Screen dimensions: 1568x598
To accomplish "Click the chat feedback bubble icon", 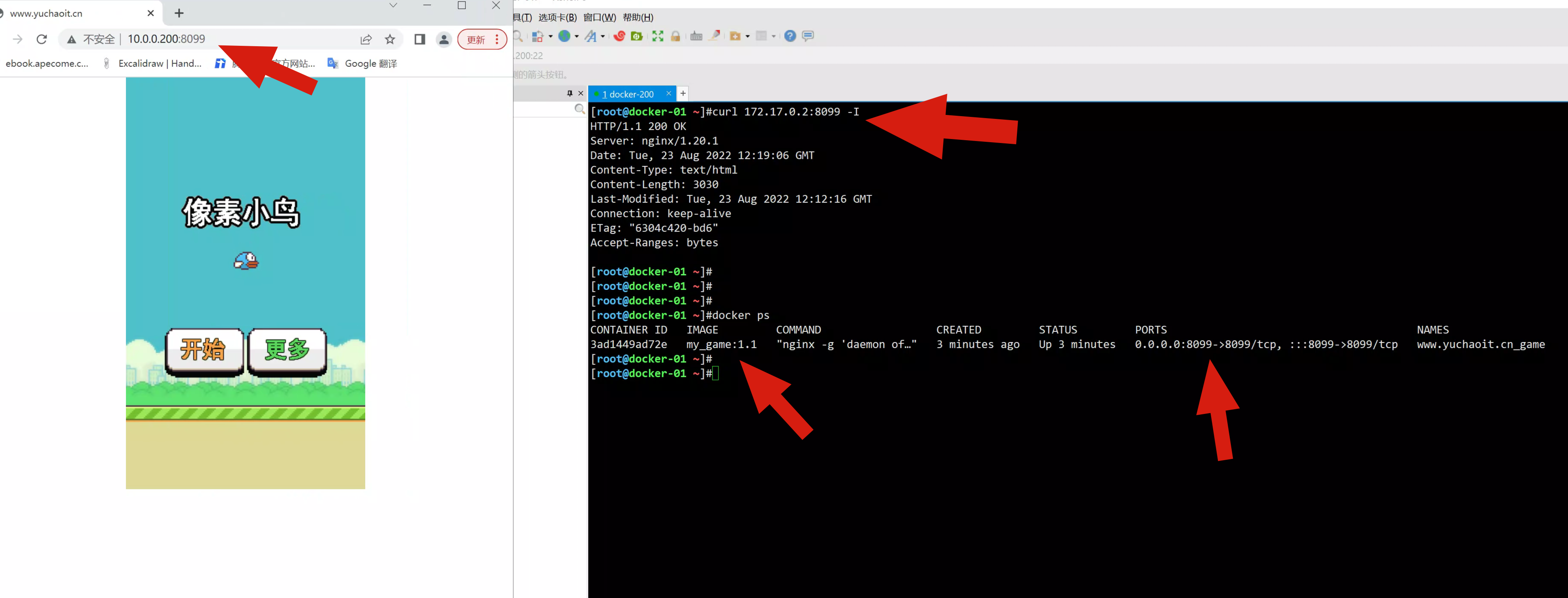I will [x=808, y=36].
